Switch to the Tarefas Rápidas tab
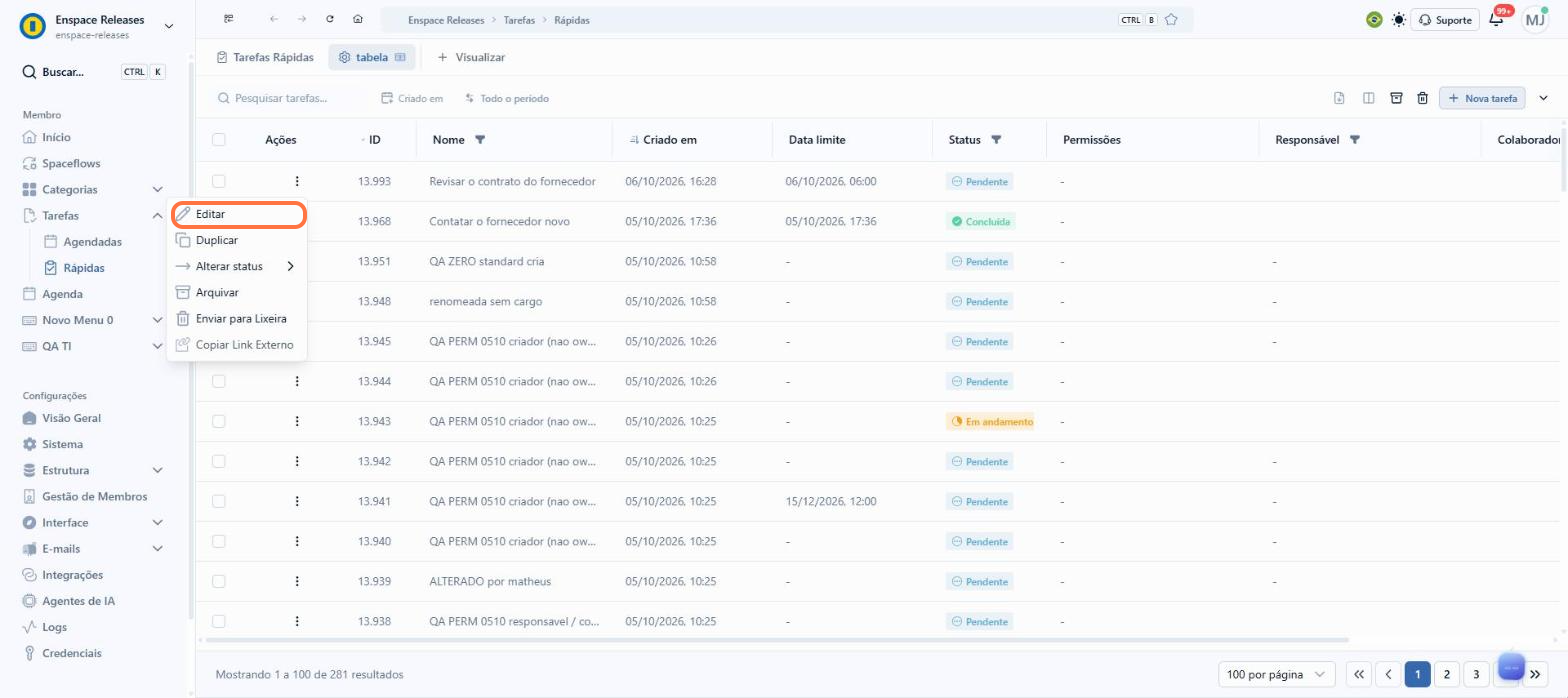 (x=265, y=57)
